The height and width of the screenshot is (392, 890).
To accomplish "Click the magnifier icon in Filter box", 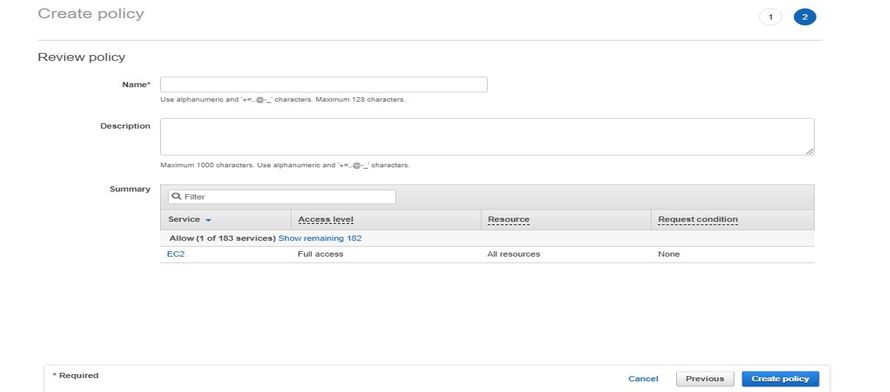I will pyautogui.click(x=177, y=196).
